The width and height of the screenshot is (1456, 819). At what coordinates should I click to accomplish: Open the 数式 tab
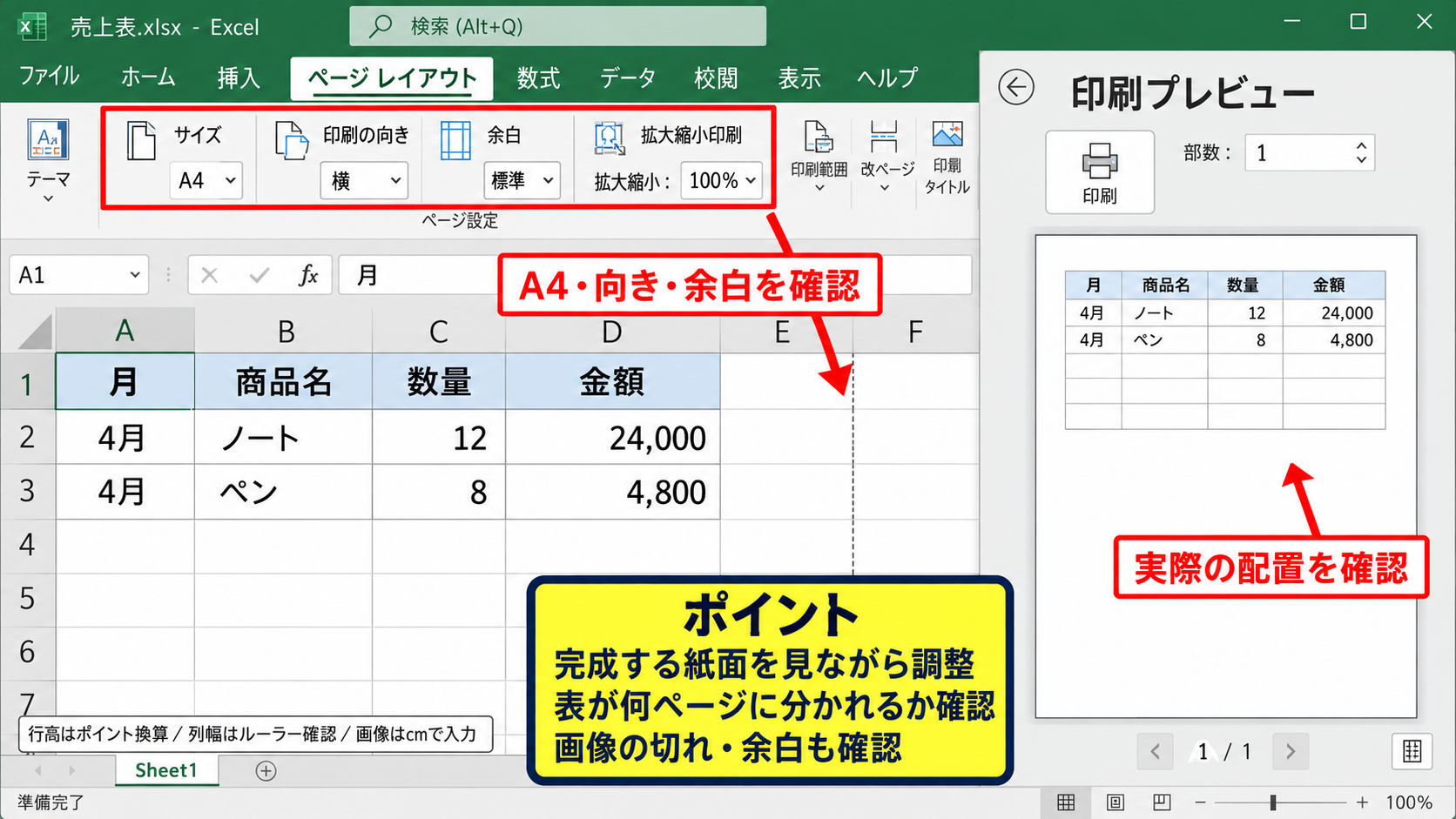click(x=538, y=77)
